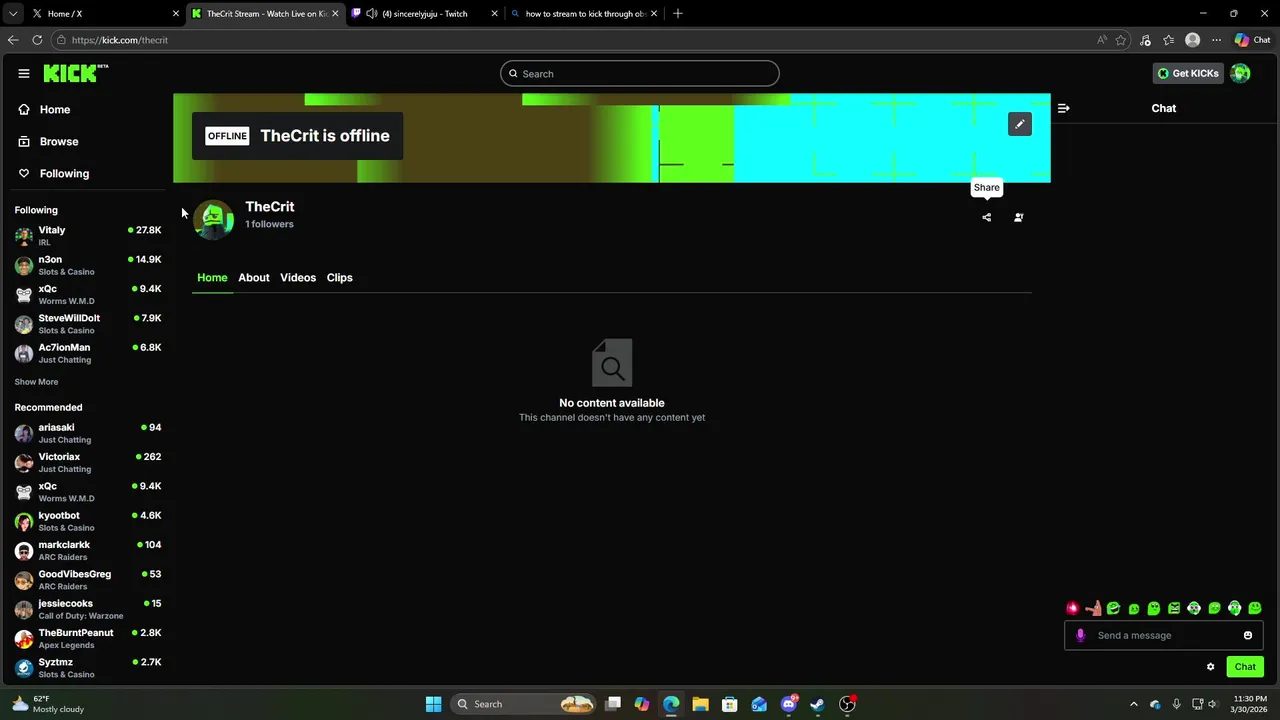This screenshot has width=1280, height=720.
Task: Open TheBurntPeanut in Recommended list
Action: coord(88,638)
